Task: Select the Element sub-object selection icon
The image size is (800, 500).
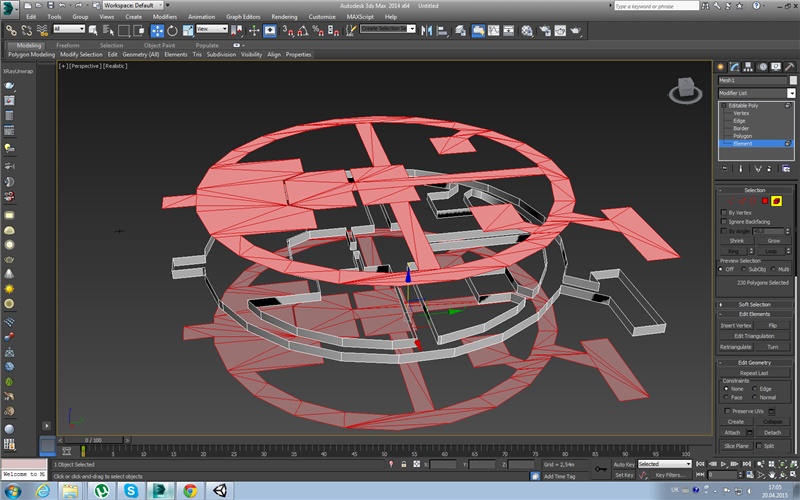Action: click(776, 201)
